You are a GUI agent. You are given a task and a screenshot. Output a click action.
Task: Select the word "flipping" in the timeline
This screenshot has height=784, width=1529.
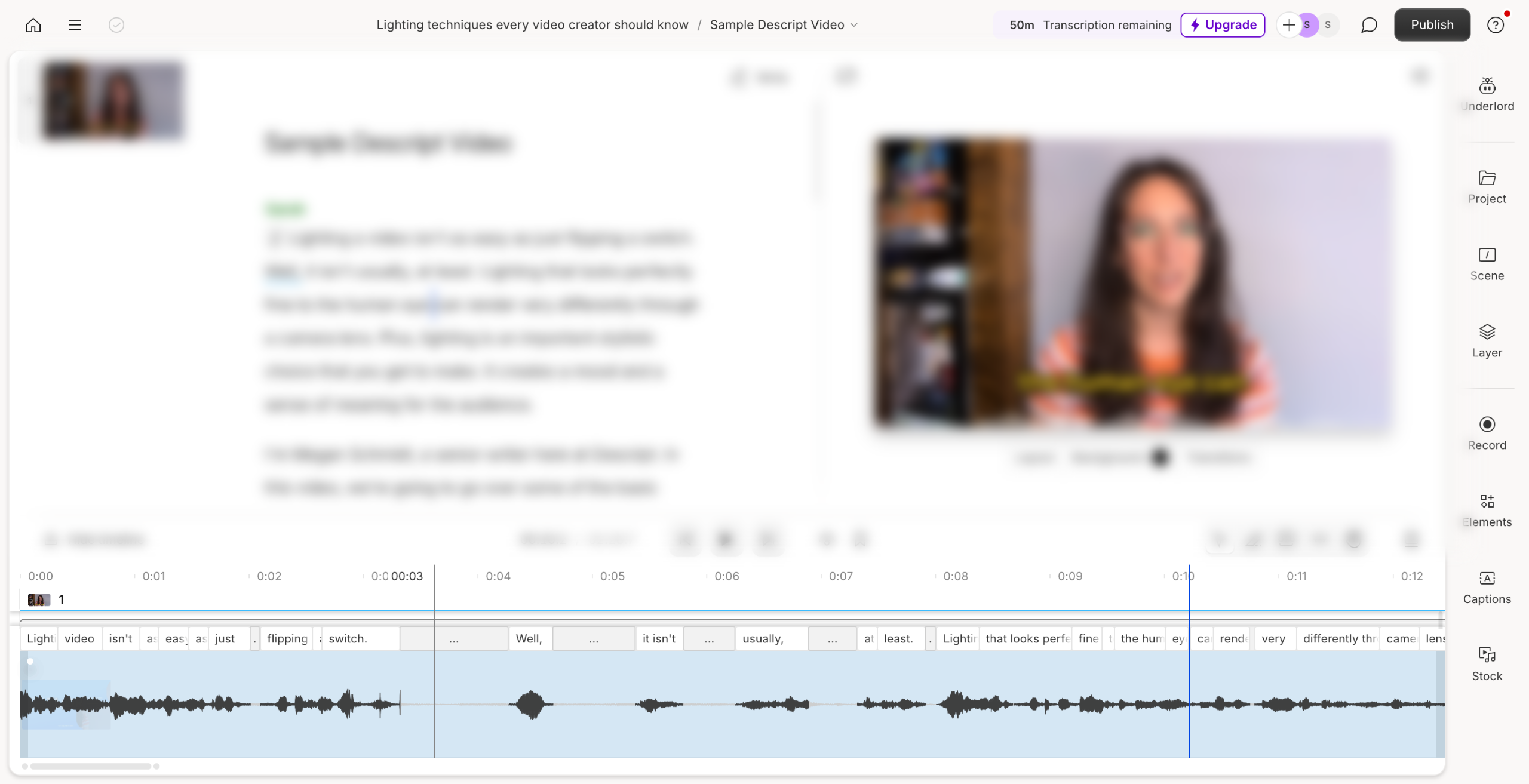pyautogui.click(x=287, y=638)
